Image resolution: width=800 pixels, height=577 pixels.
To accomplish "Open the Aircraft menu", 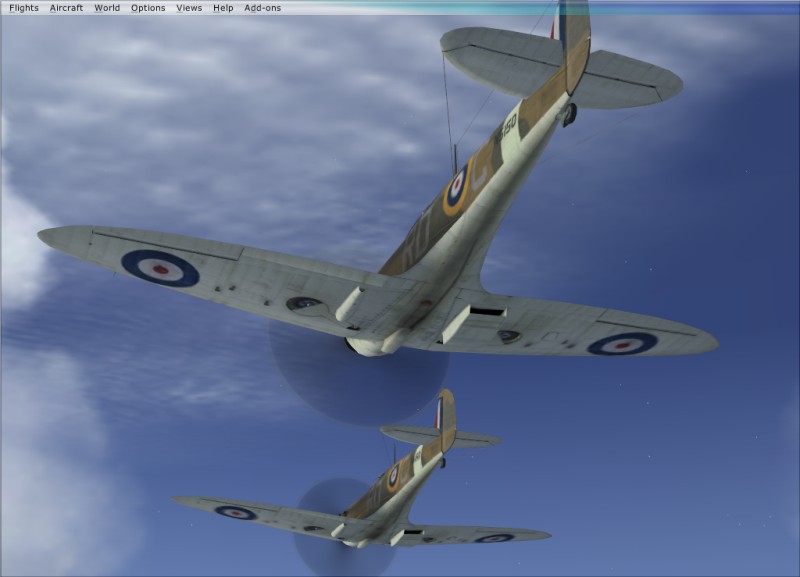I will pos(67,8).
